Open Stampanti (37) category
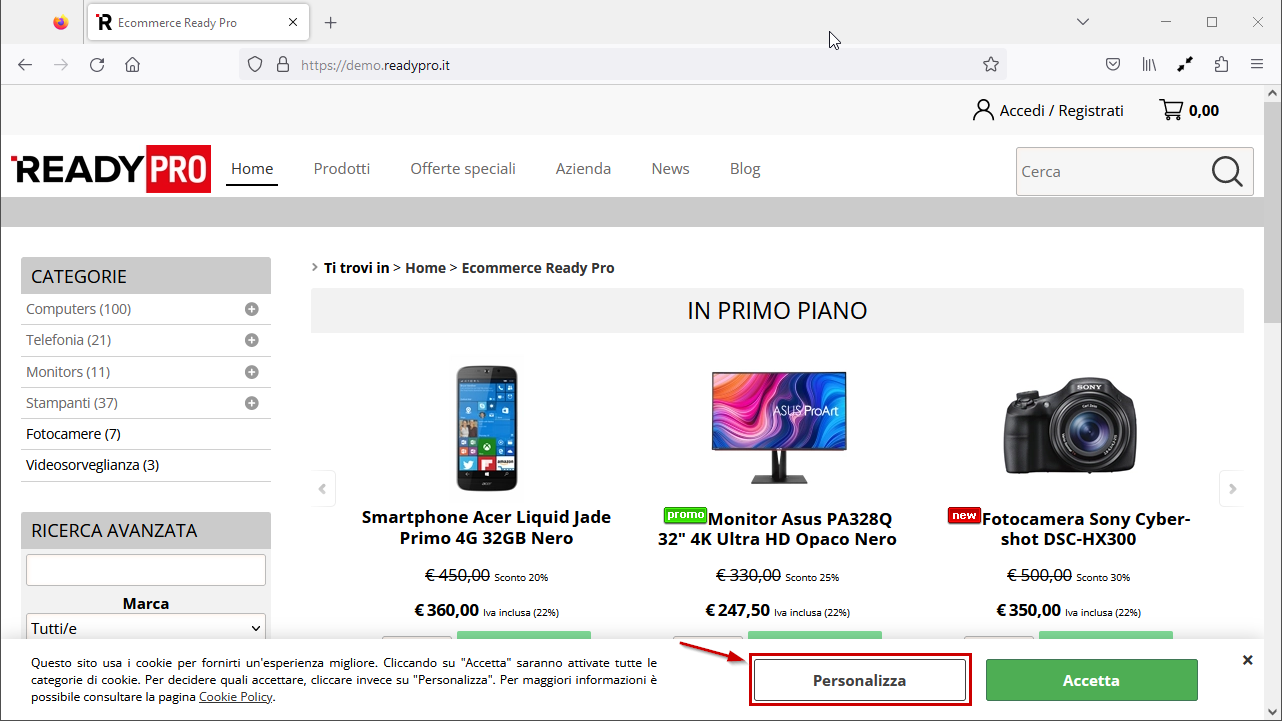 (x=72, y=403)
